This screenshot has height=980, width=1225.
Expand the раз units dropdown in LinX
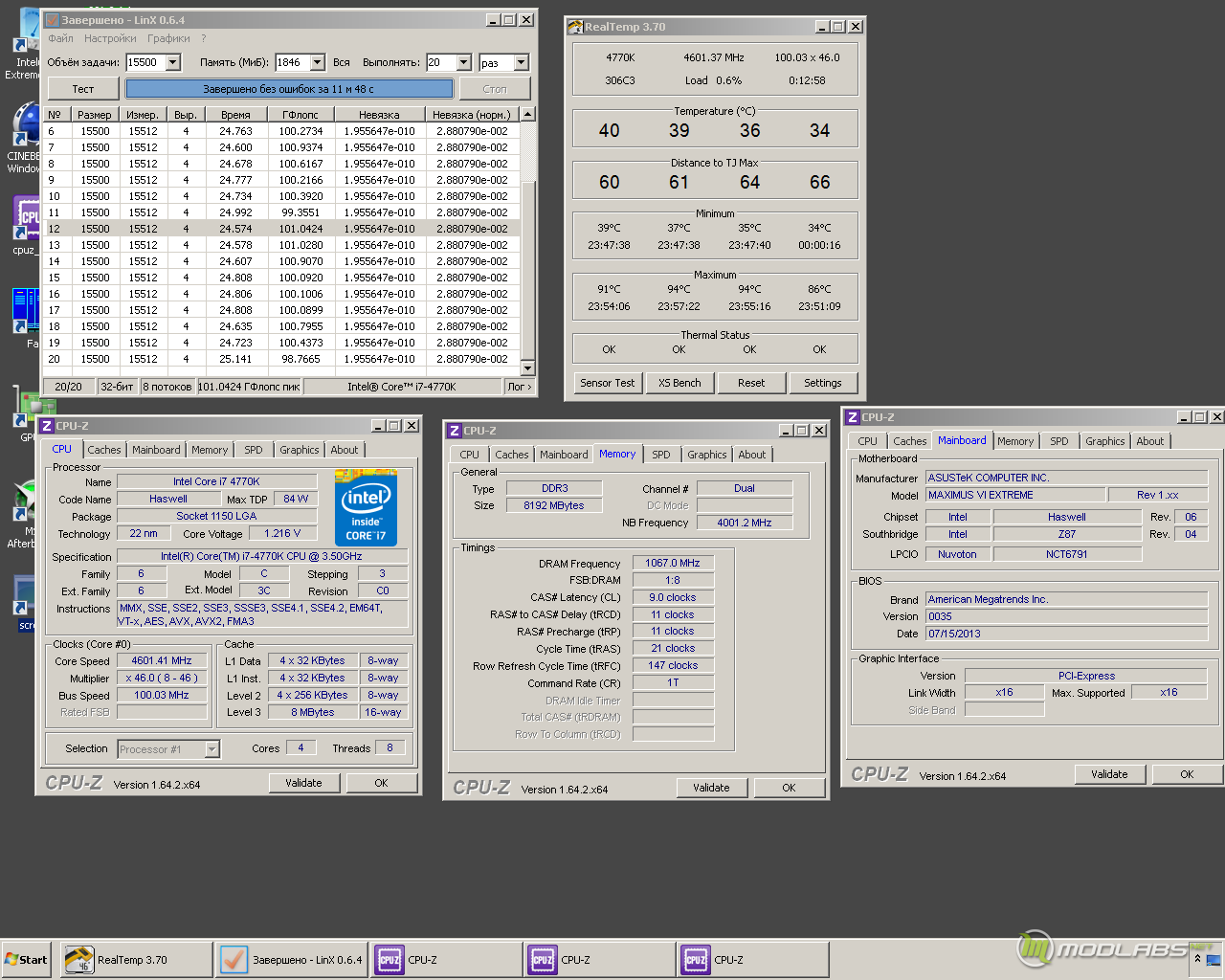pos(522,62)
